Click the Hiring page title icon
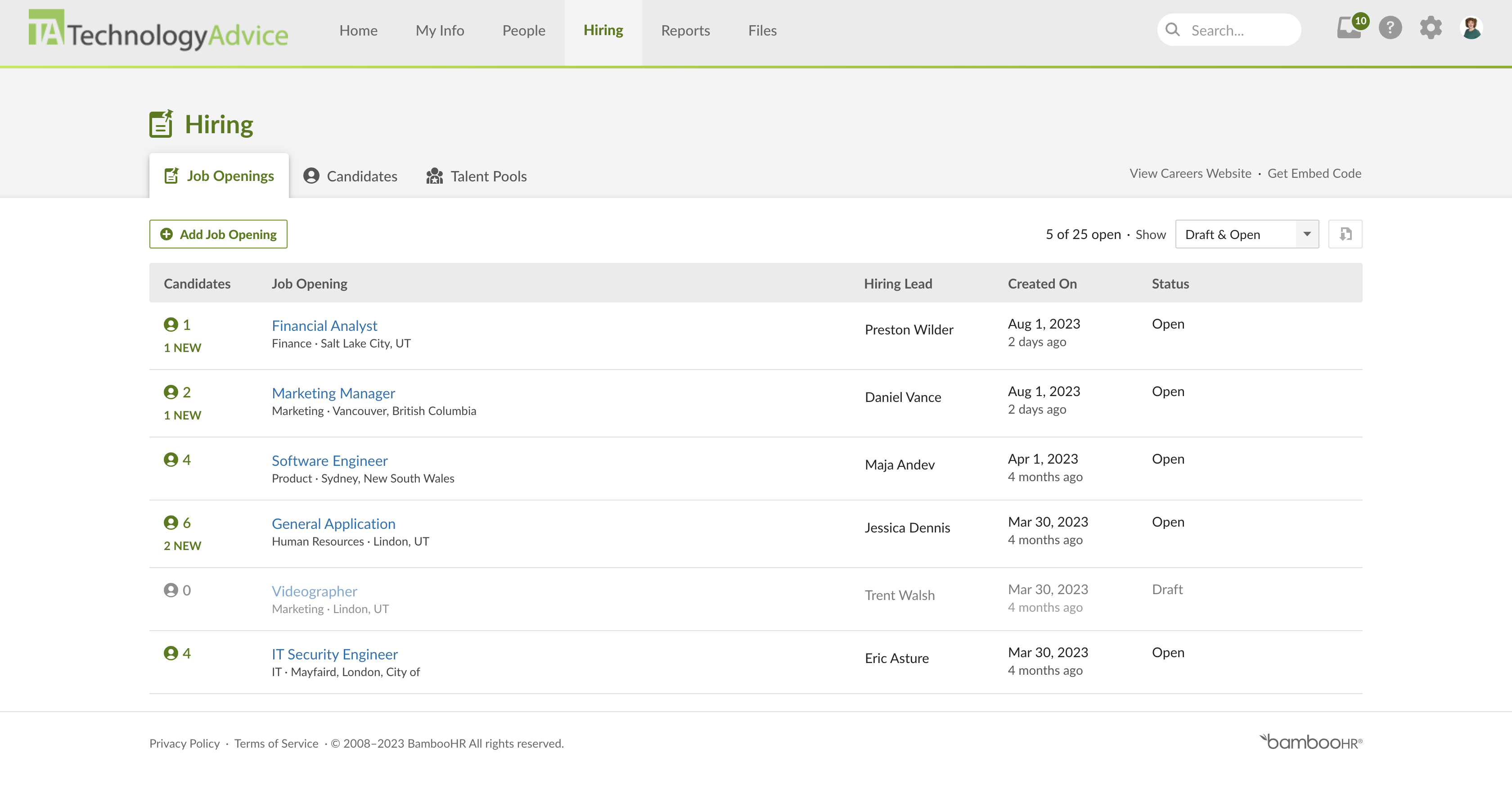Screen dimensions: 1512x794 (161, 124)
